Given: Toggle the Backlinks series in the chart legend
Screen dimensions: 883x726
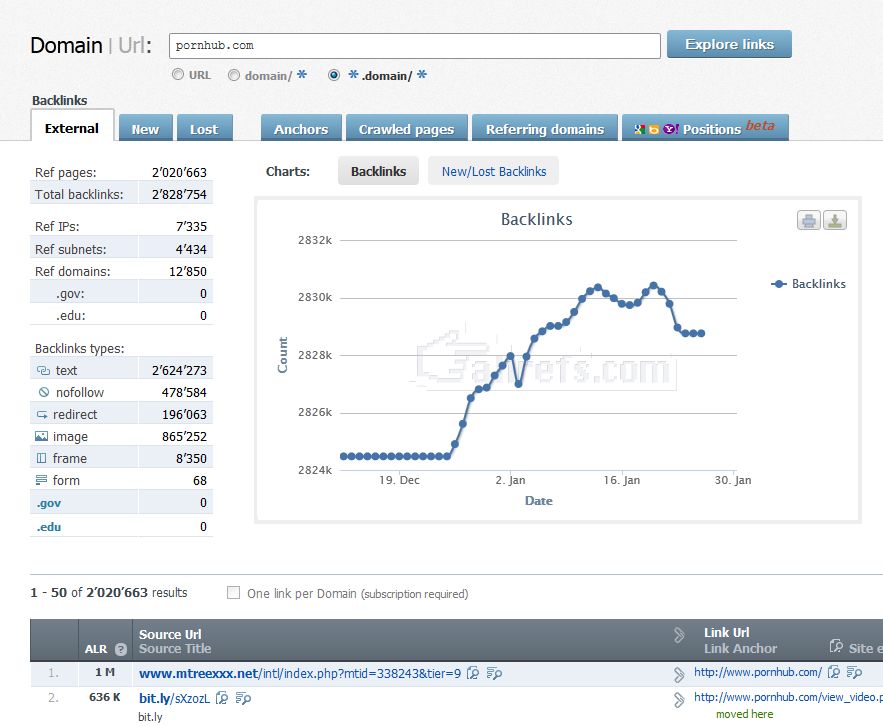Looking at the screenshot, I should pos(809,284).
